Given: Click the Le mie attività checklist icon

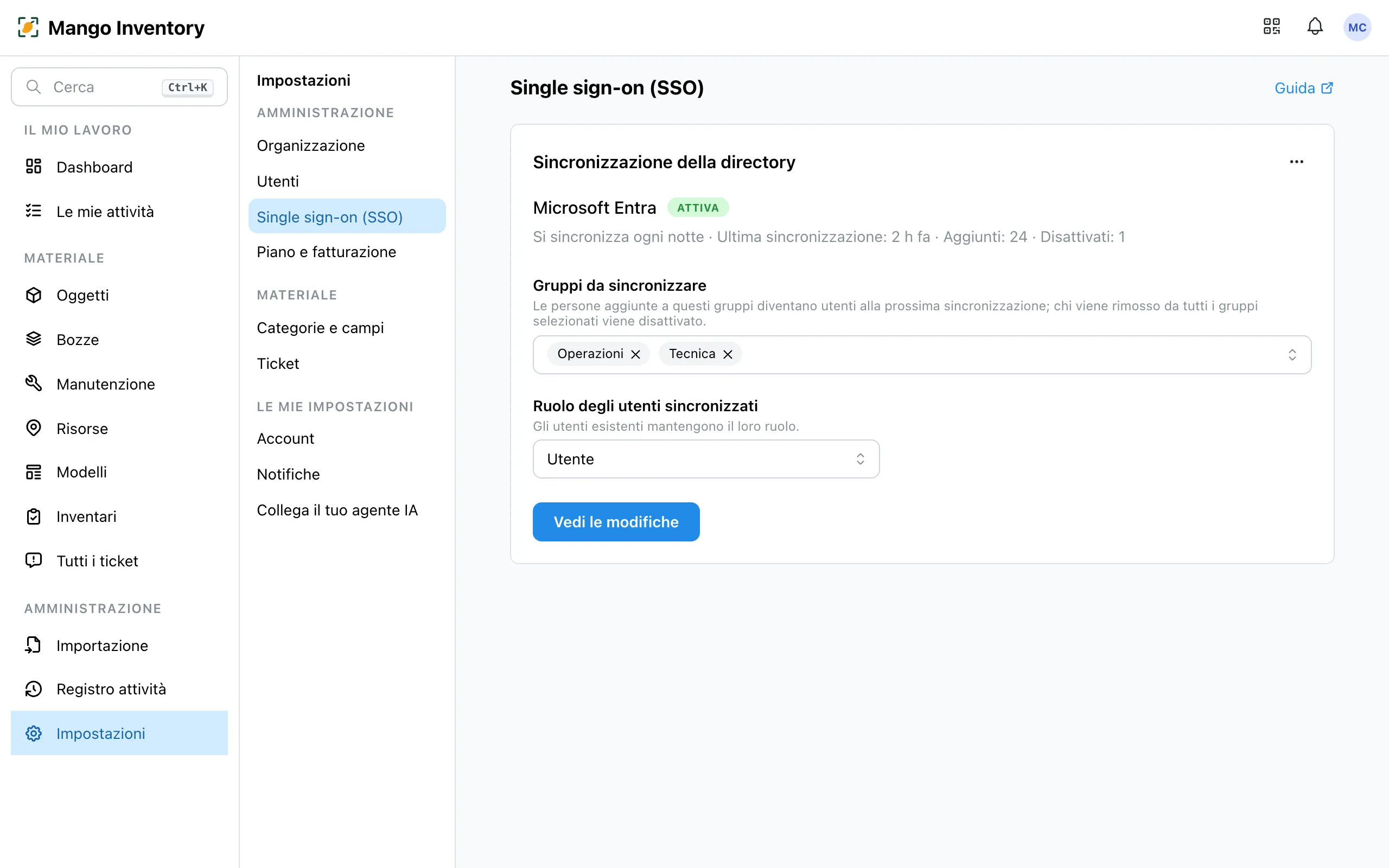Looking at the screenshot, I should (34, 210).
